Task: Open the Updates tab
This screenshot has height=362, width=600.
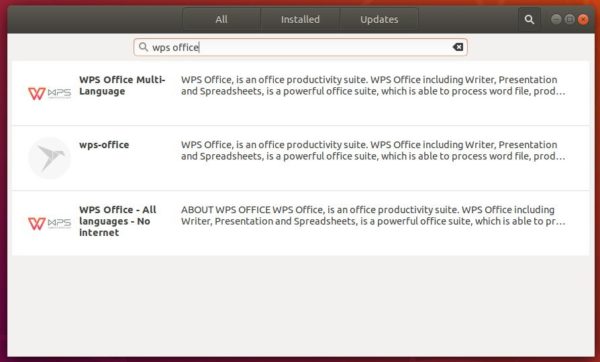Action: 379,20
